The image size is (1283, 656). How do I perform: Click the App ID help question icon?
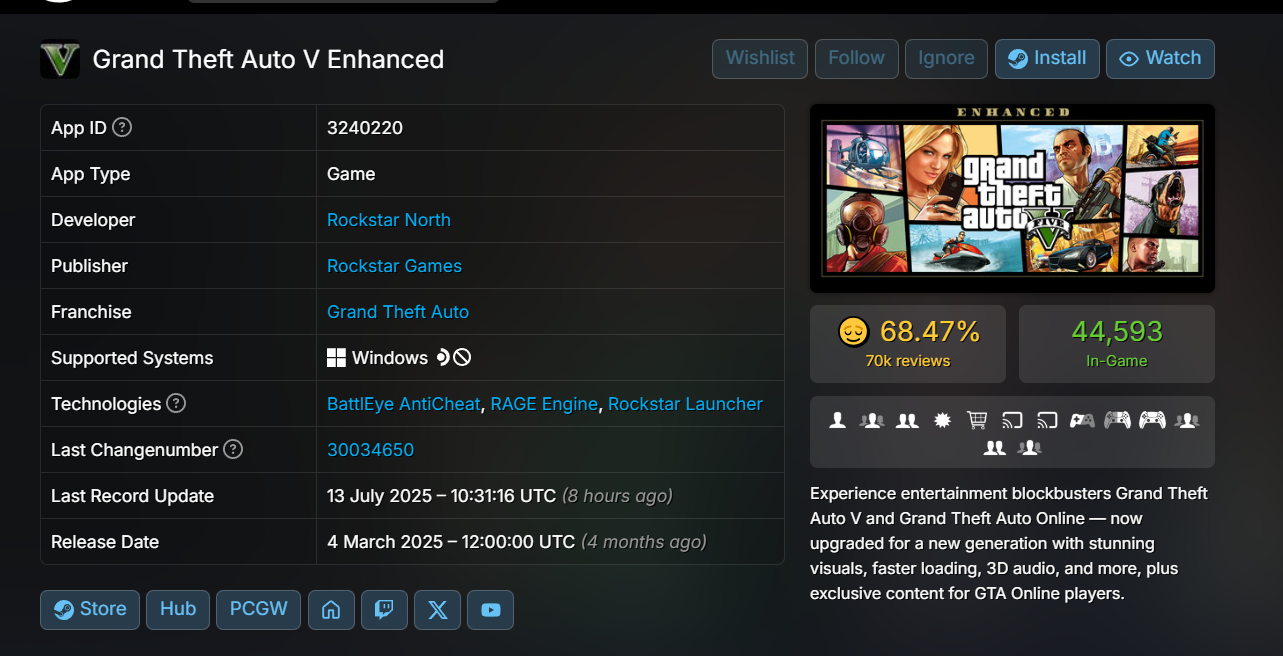[x=122, y=127]
